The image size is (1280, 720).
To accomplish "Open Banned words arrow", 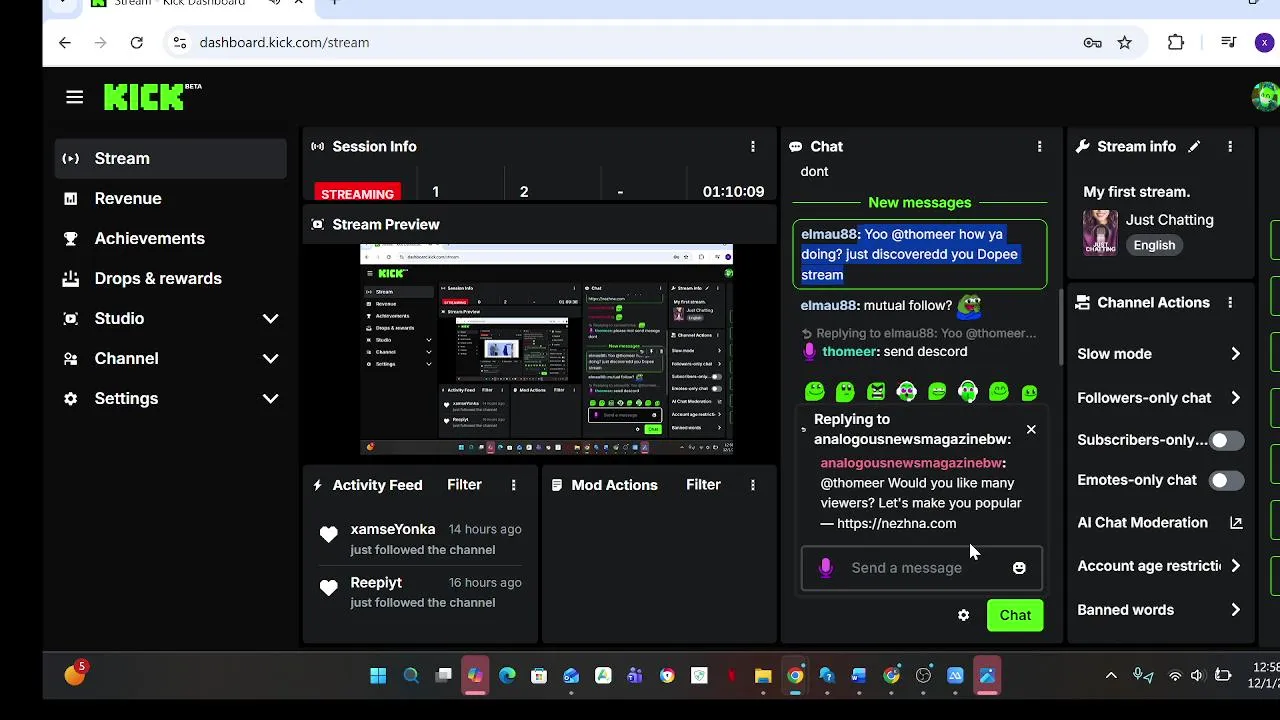I will (x=1236, y=610).
